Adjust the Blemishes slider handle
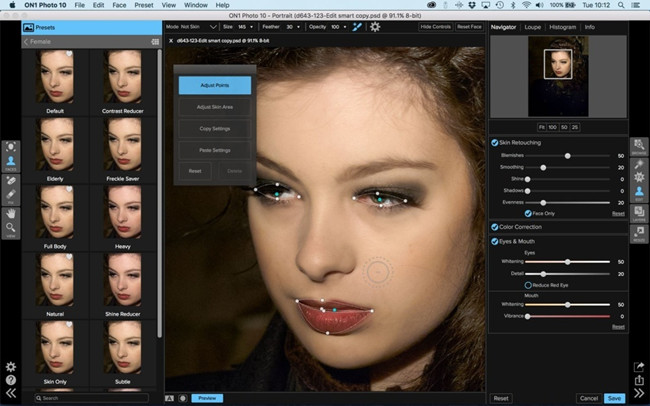This screenshot has height=406, width=650. point(568,156)
